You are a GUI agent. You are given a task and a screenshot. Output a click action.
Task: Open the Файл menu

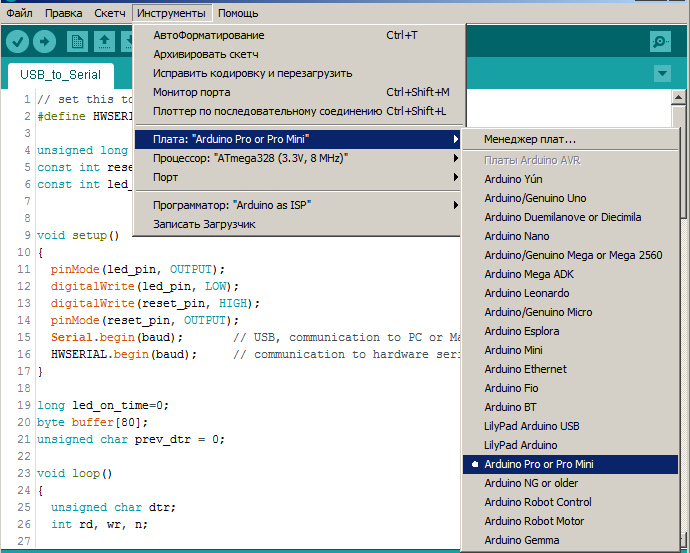click(20, 13)
